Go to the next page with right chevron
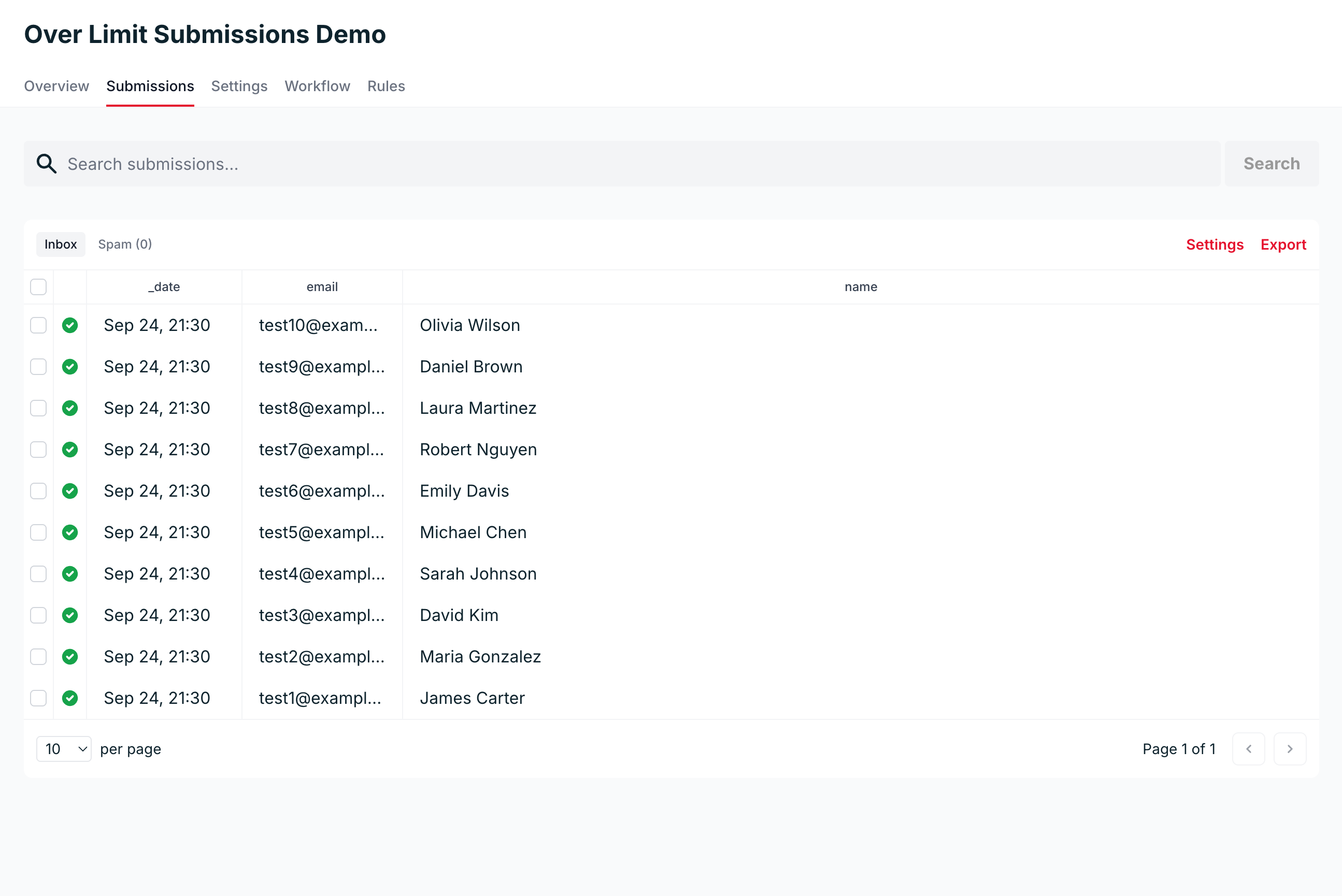Screen dimensions: 1342x896 pos(1290,748)
